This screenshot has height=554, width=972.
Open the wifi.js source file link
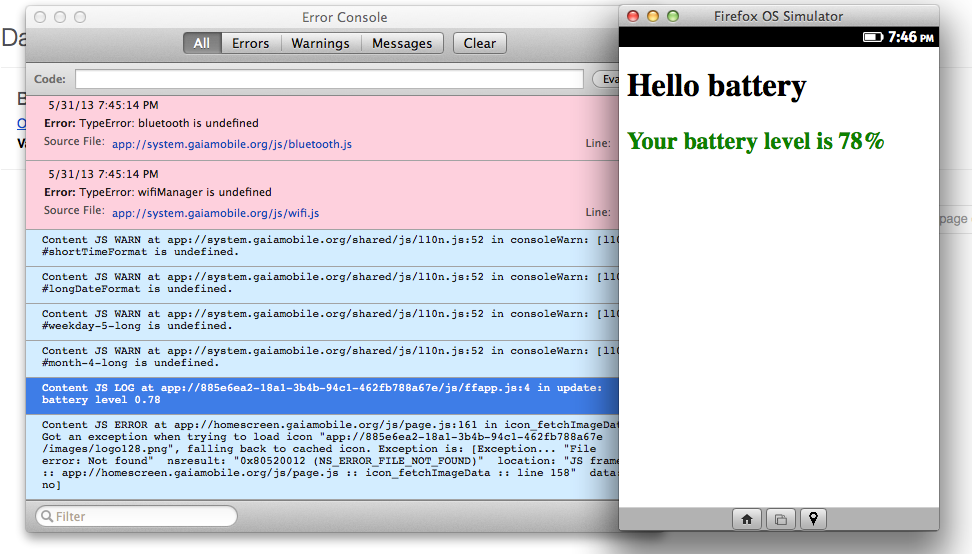[x=215, y=213]
